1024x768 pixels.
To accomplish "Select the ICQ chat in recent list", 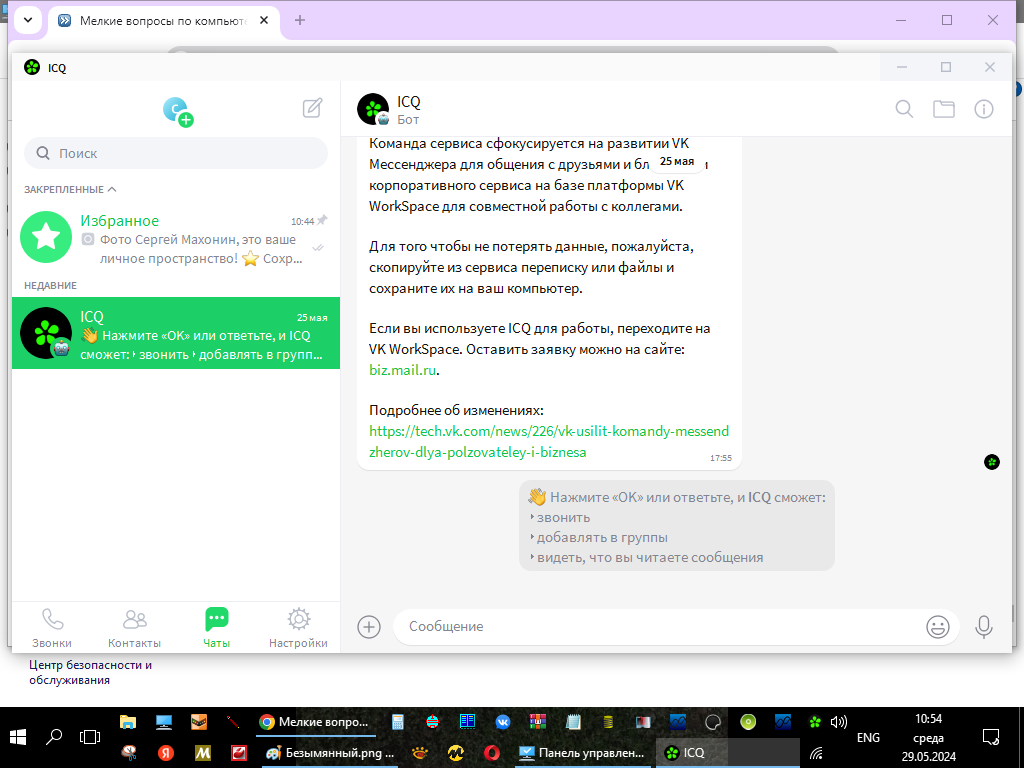I will coord(176,333).
